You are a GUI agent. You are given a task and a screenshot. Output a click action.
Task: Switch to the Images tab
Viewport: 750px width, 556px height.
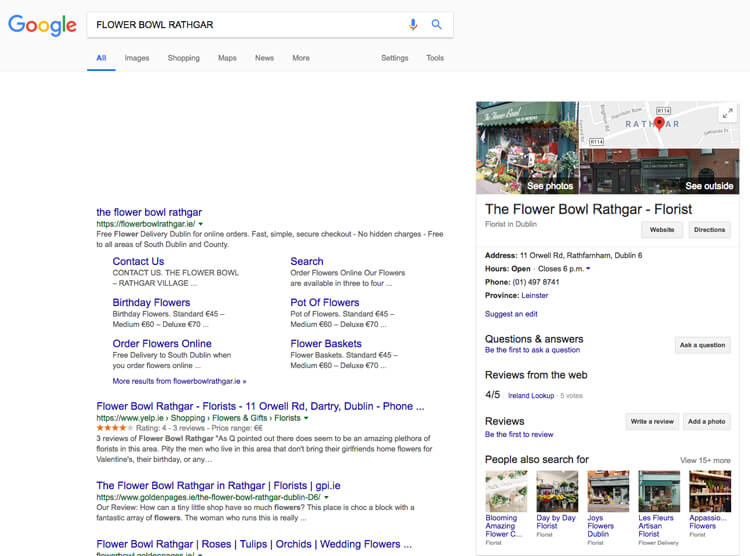coord(137,58)
